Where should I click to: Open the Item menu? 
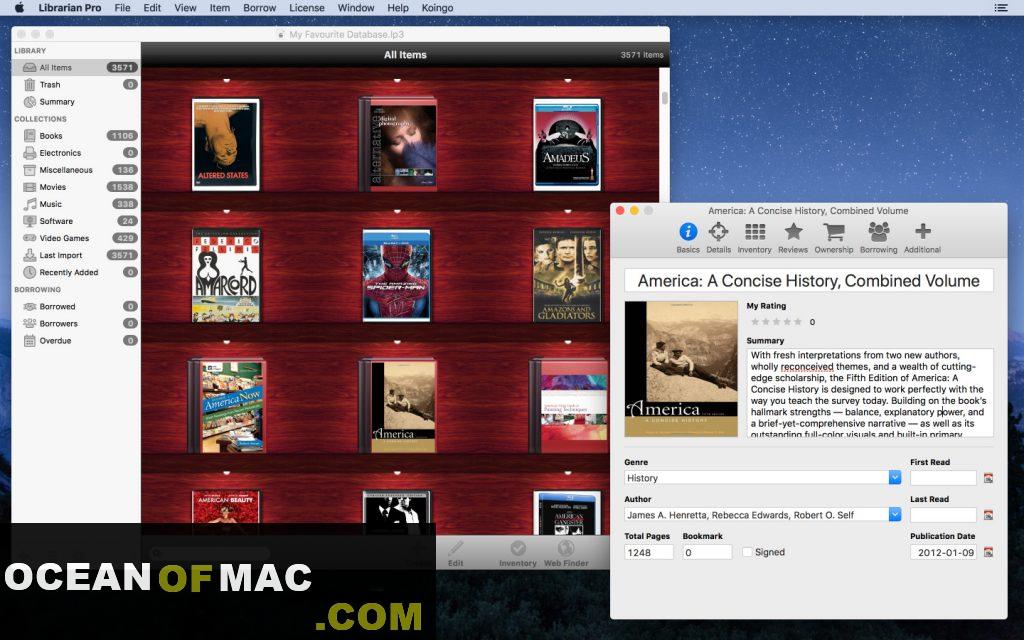219,8
